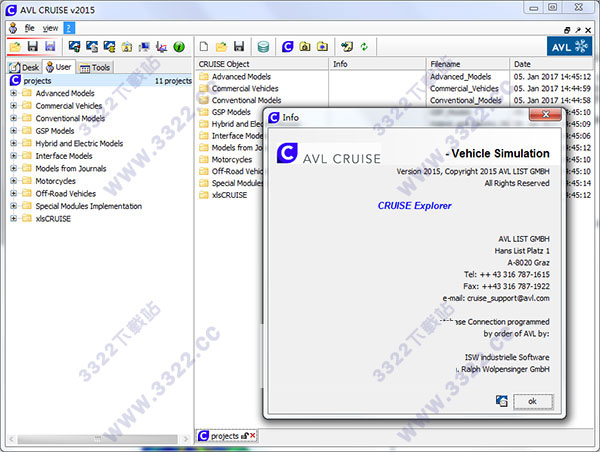Click the open folder icon in left toolbar

click(x=14, y=47)
